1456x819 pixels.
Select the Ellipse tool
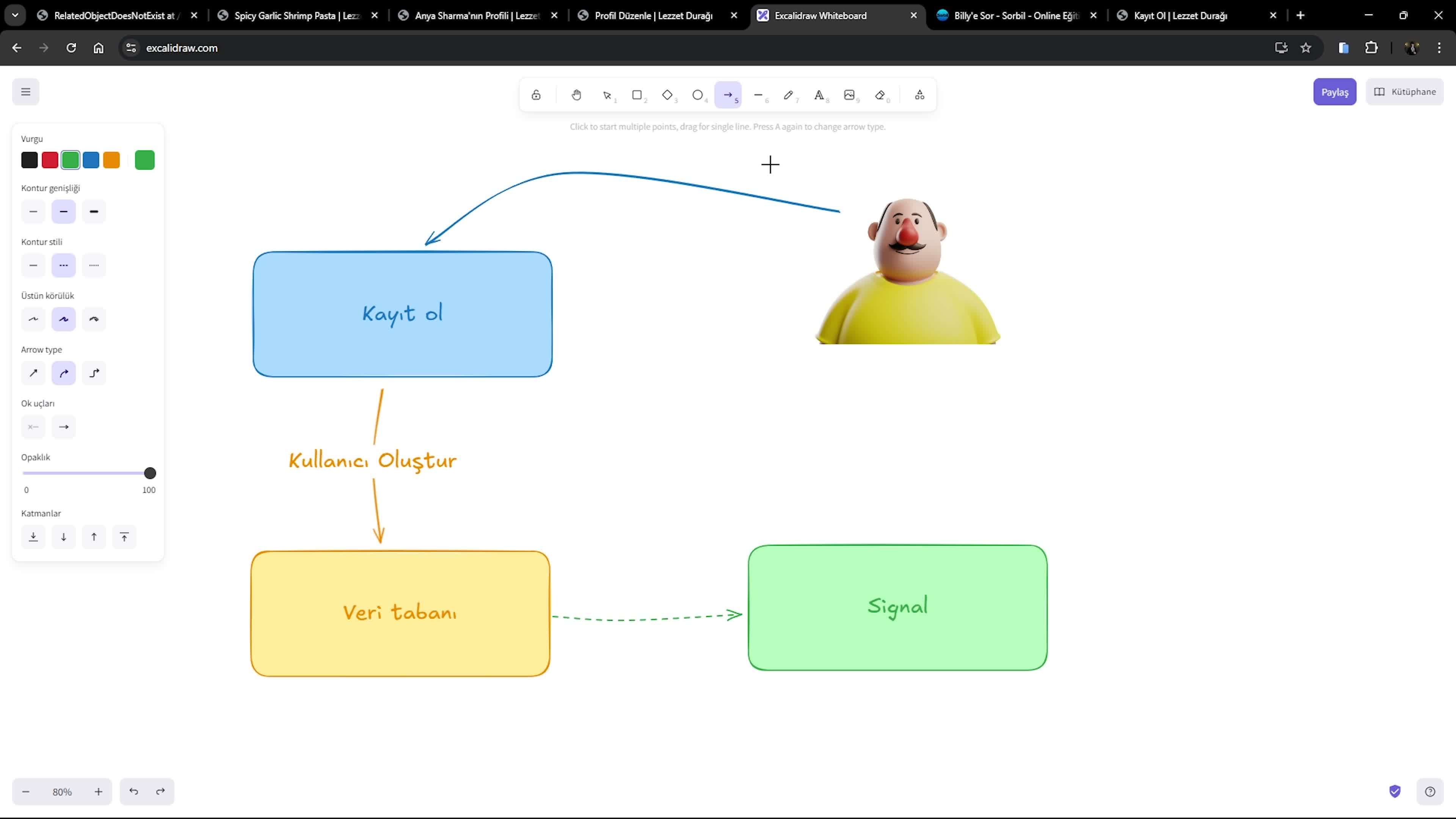(x=698, y=95)
